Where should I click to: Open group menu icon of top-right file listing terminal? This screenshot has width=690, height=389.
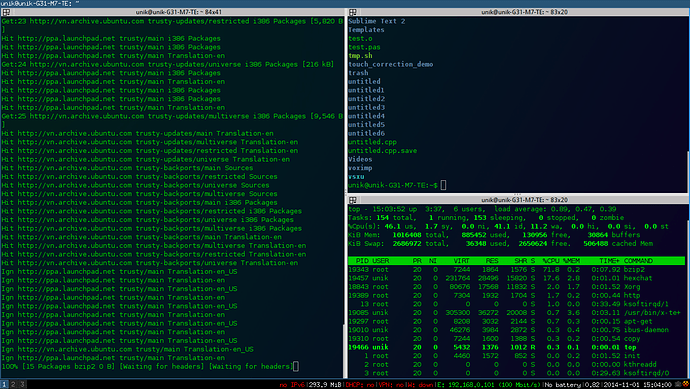point(352,12)
